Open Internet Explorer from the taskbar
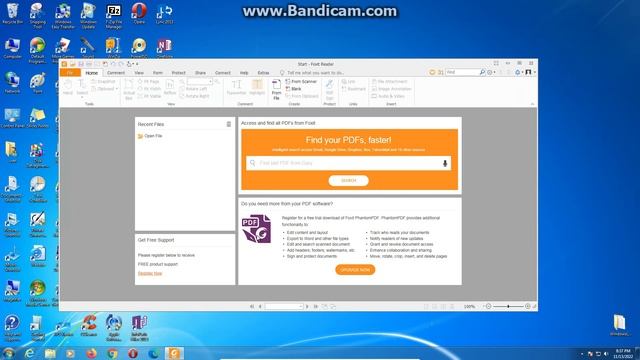 (30, 353)
